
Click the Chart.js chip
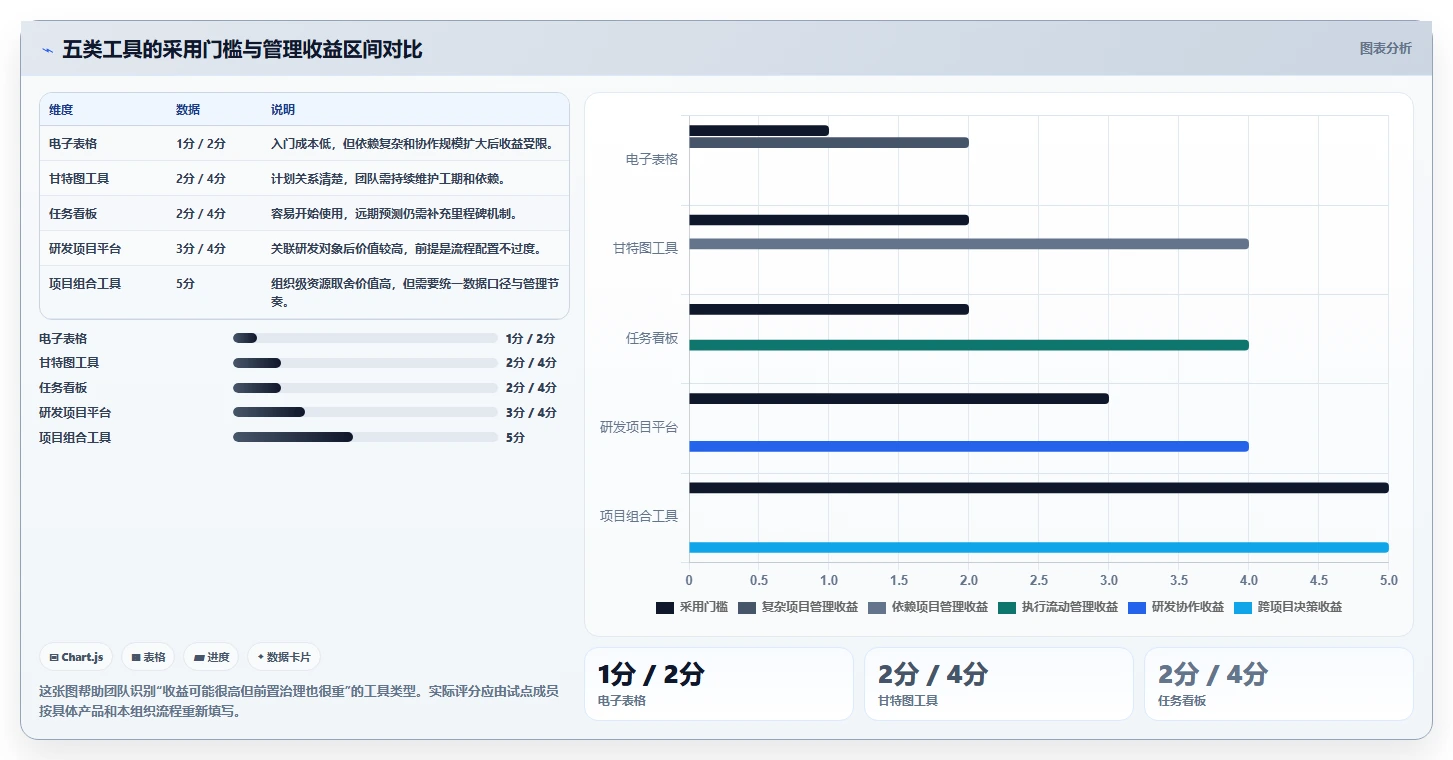click(77, 657)
